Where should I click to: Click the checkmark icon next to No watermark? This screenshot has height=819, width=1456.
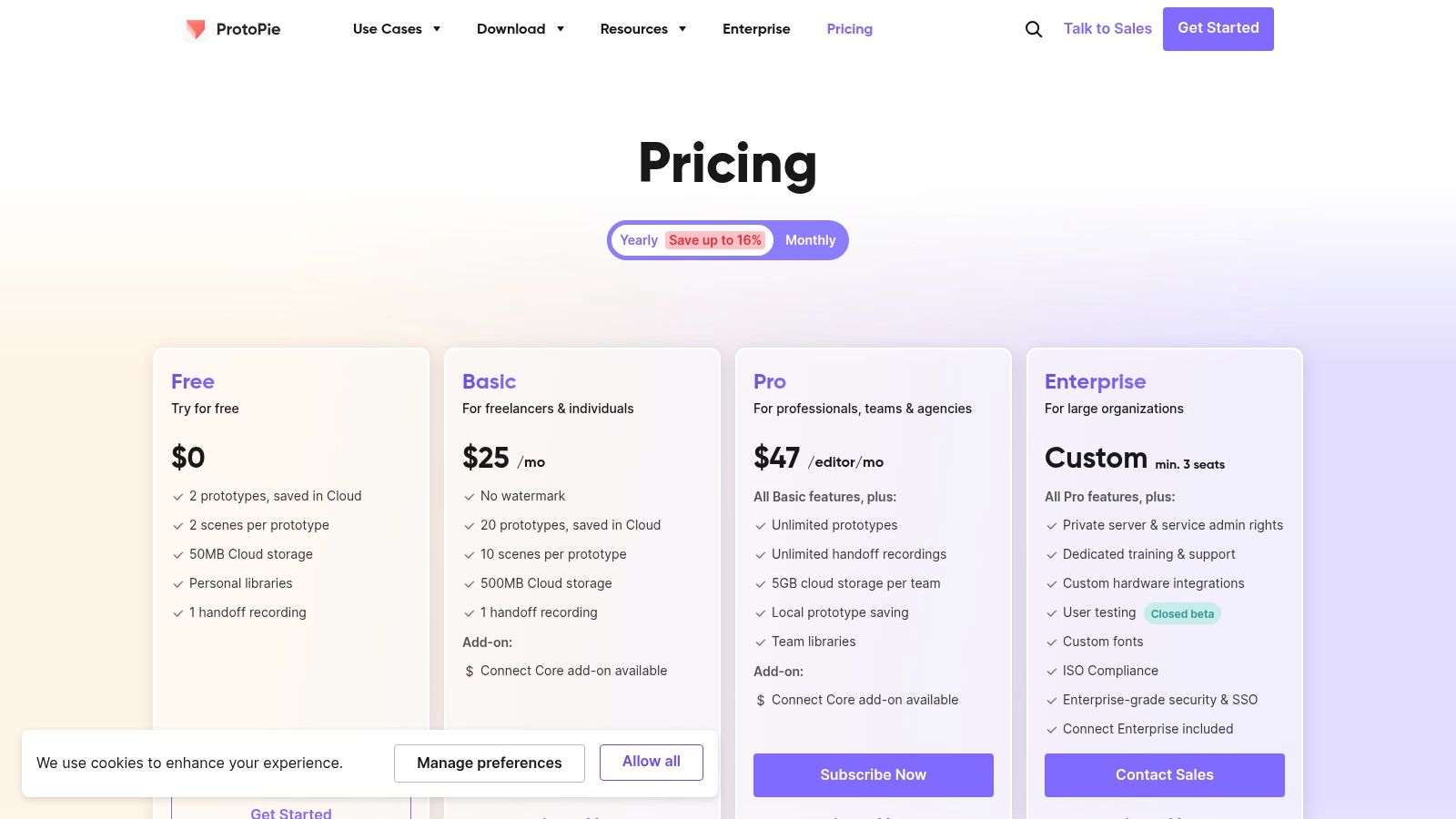[x=470, y=497]
